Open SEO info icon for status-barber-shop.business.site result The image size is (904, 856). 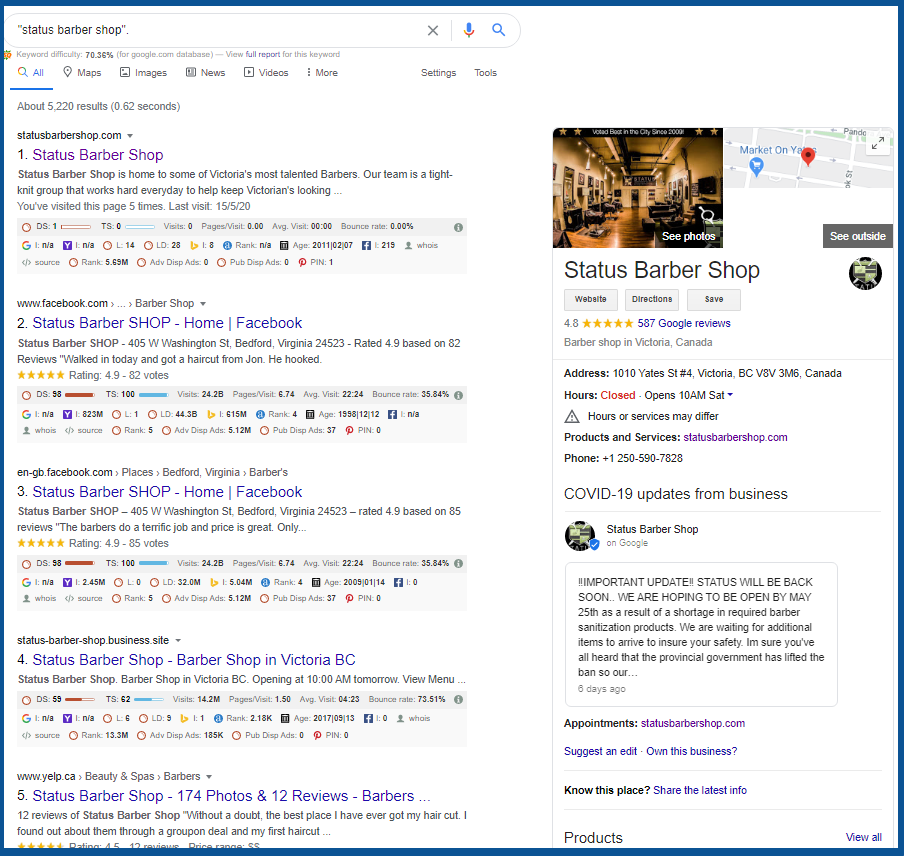pos(458,699)
